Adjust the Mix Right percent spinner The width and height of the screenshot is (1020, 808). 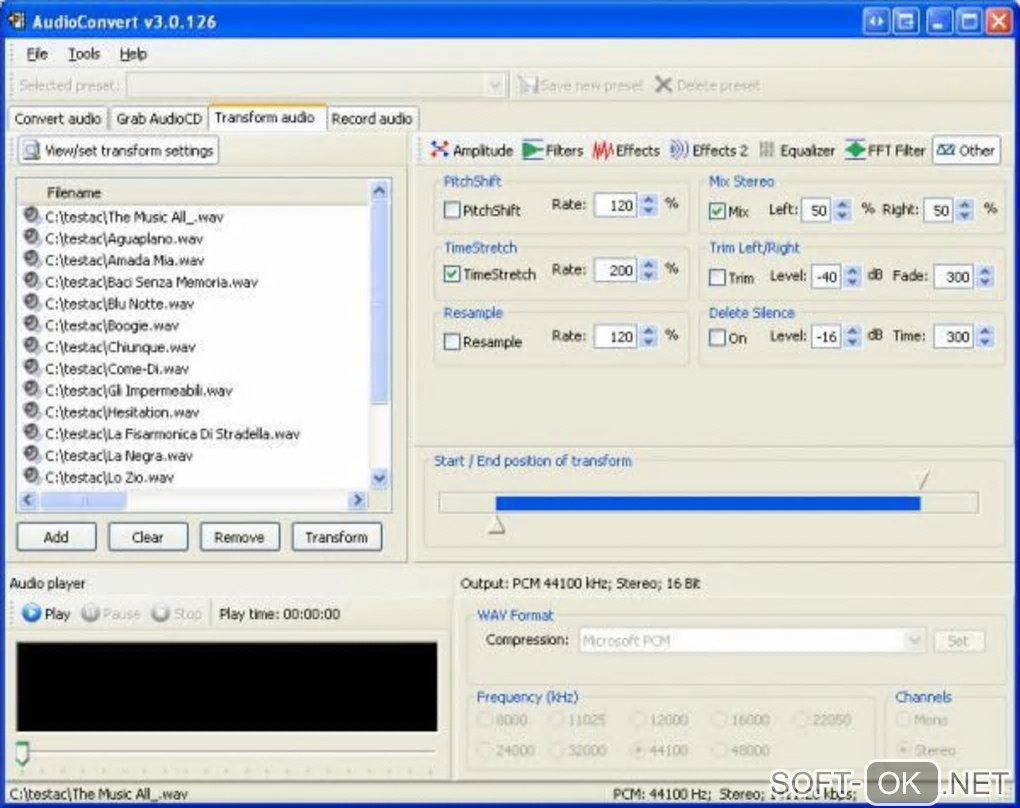click(965, 209)
